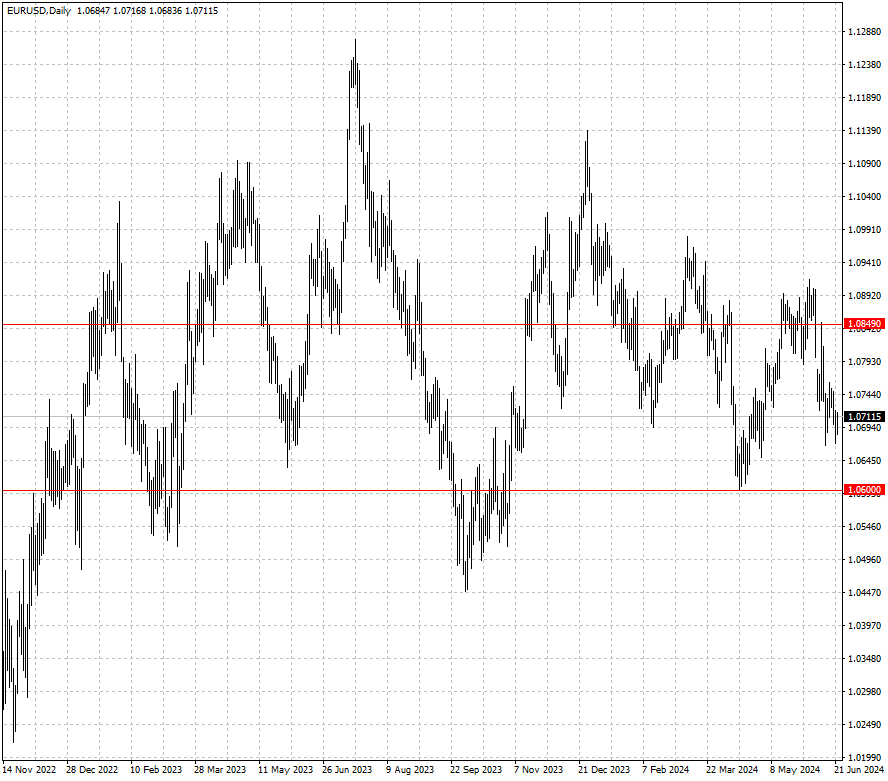Viewport: 888px width, 781px height.
Task: Click the 1.12880 price axis label
Action: click(x=864, y=32)
